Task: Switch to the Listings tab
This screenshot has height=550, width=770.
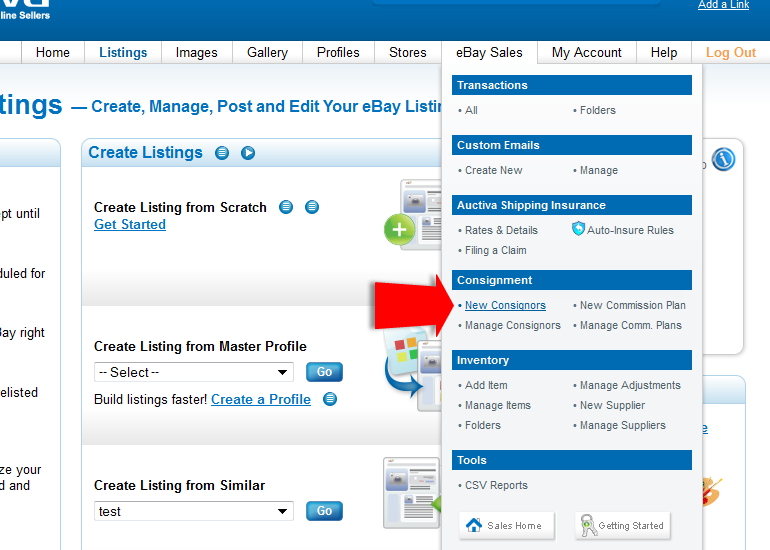Action: point(123,53)
